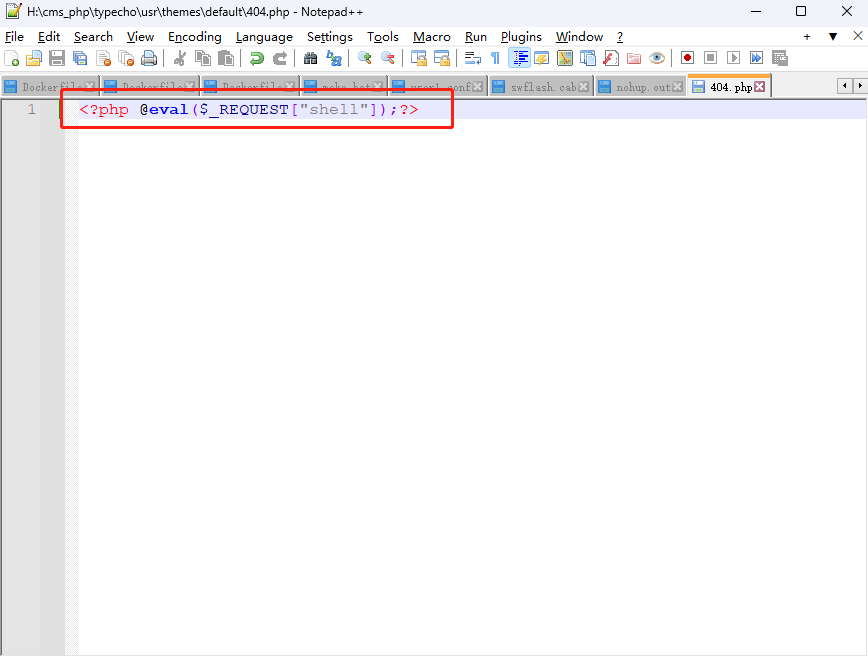
Task: Close the nohup.out tab
Action: click(x=677, y=87)
